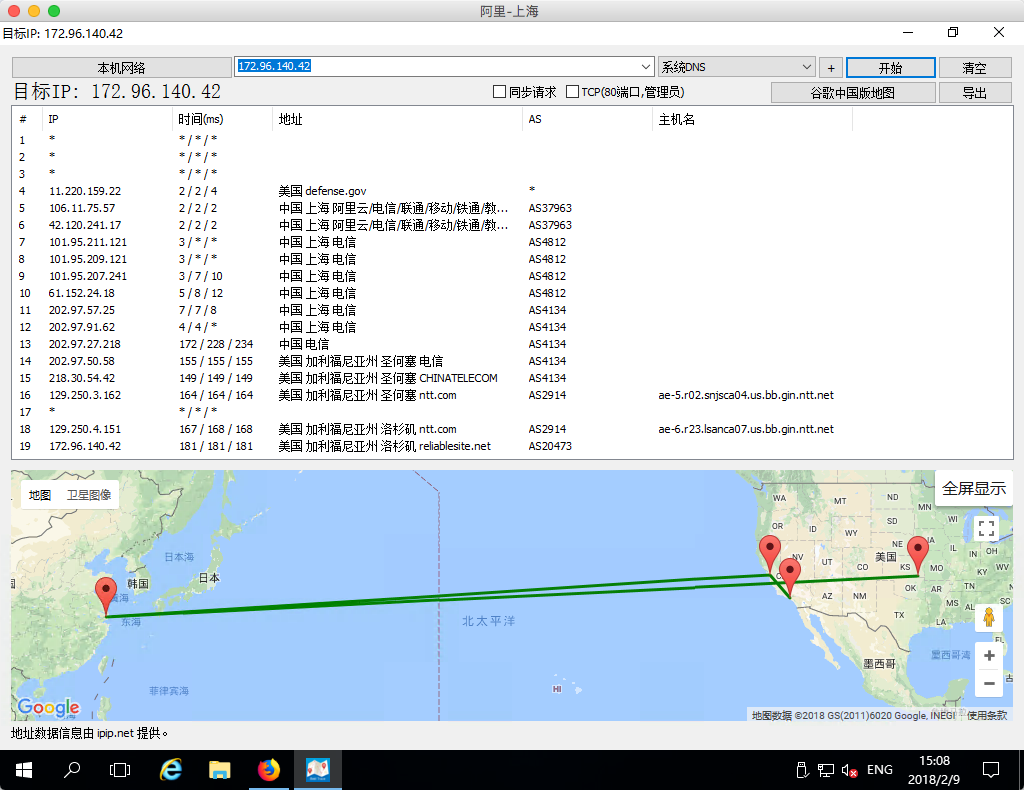
Task: Open the 使用条款 terms link
Action: (x=986, y=716)
